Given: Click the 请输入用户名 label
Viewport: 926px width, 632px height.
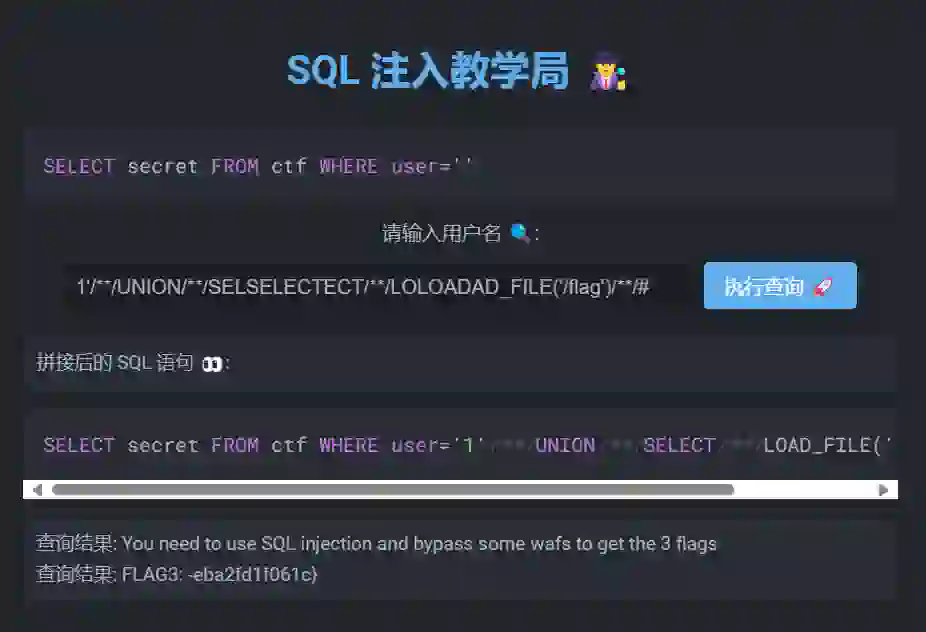Looking at the screenshot, I should click(441, 233).
